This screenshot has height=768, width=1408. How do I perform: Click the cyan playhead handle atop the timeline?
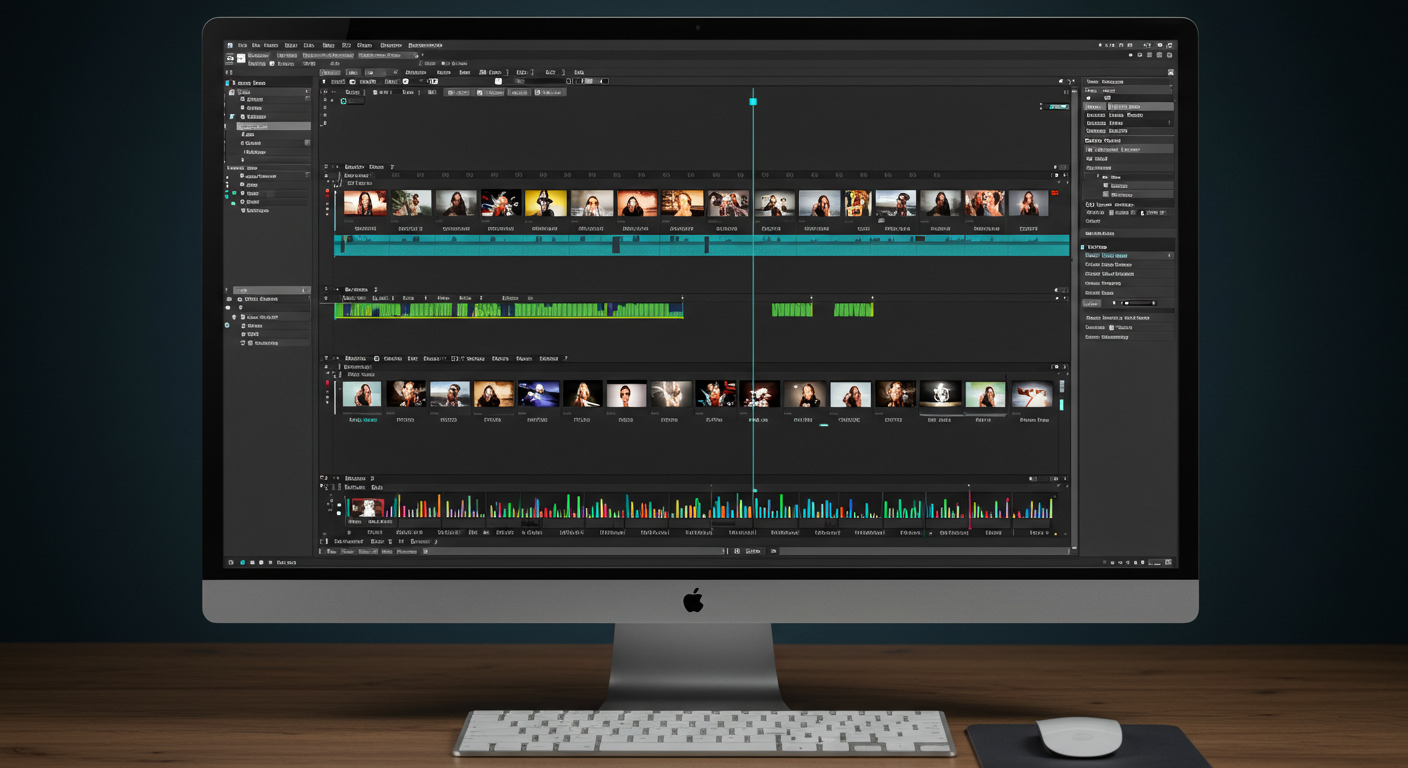(753, 101)
